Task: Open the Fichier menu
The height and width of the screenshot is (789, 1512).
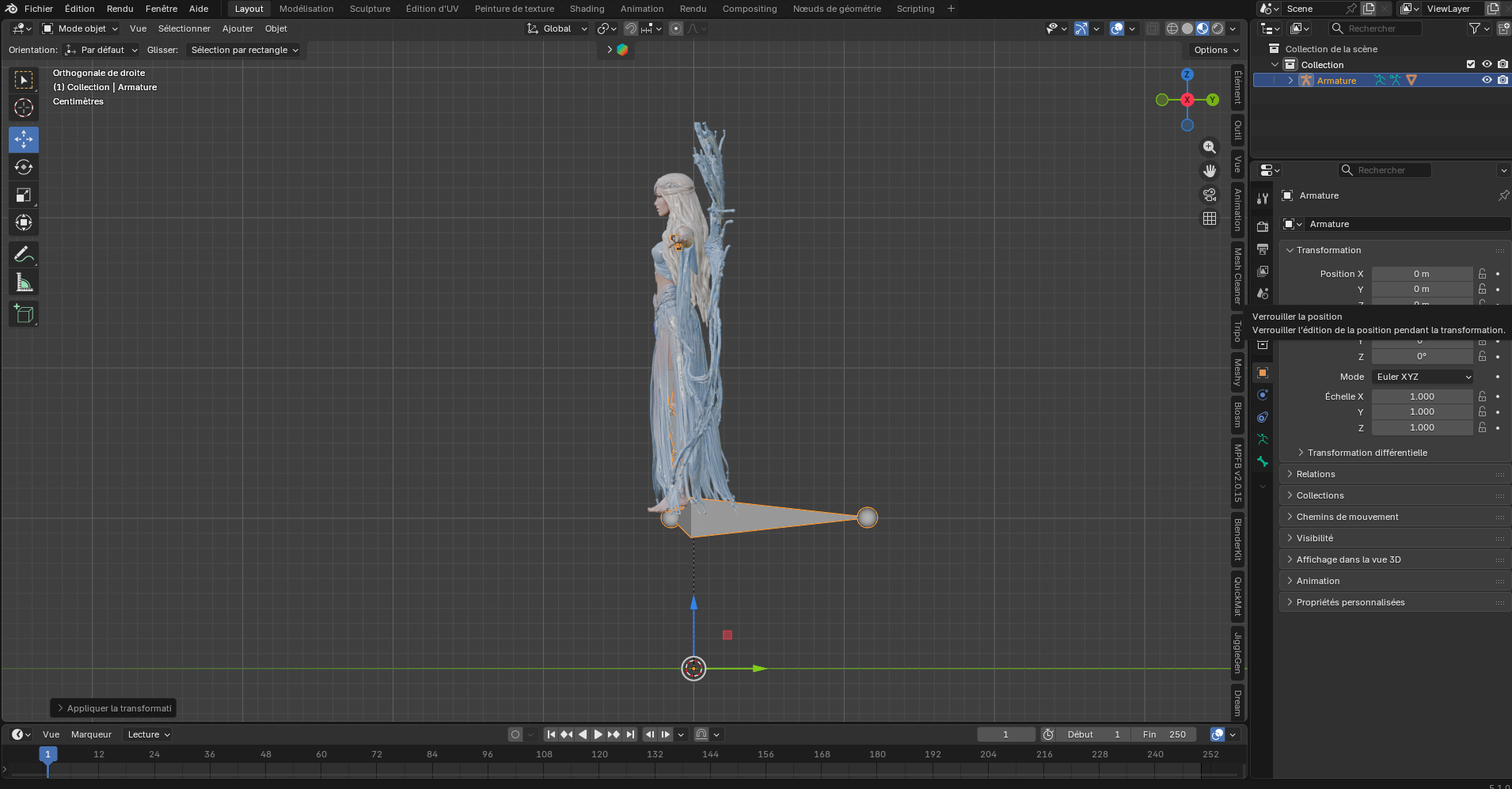Action: click(x=39, y=9)
